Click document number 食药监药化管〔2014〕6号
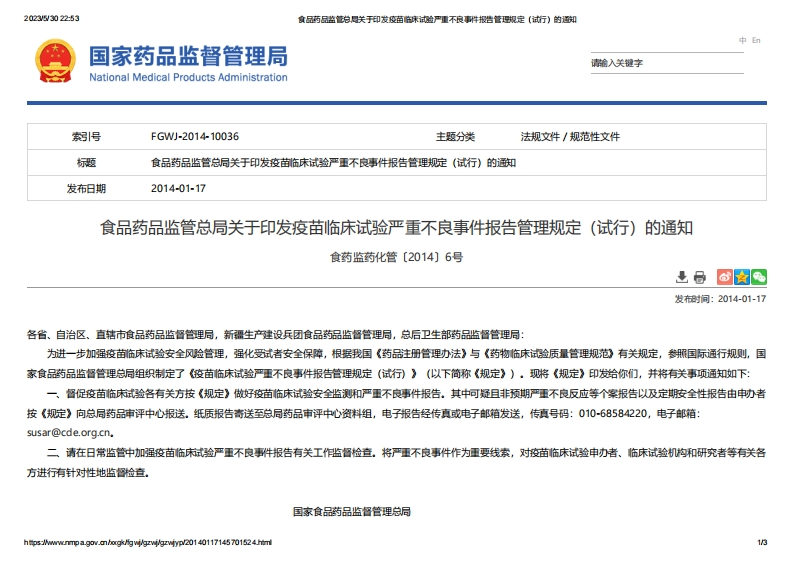 pyautogui.click(x=396, y=257)
